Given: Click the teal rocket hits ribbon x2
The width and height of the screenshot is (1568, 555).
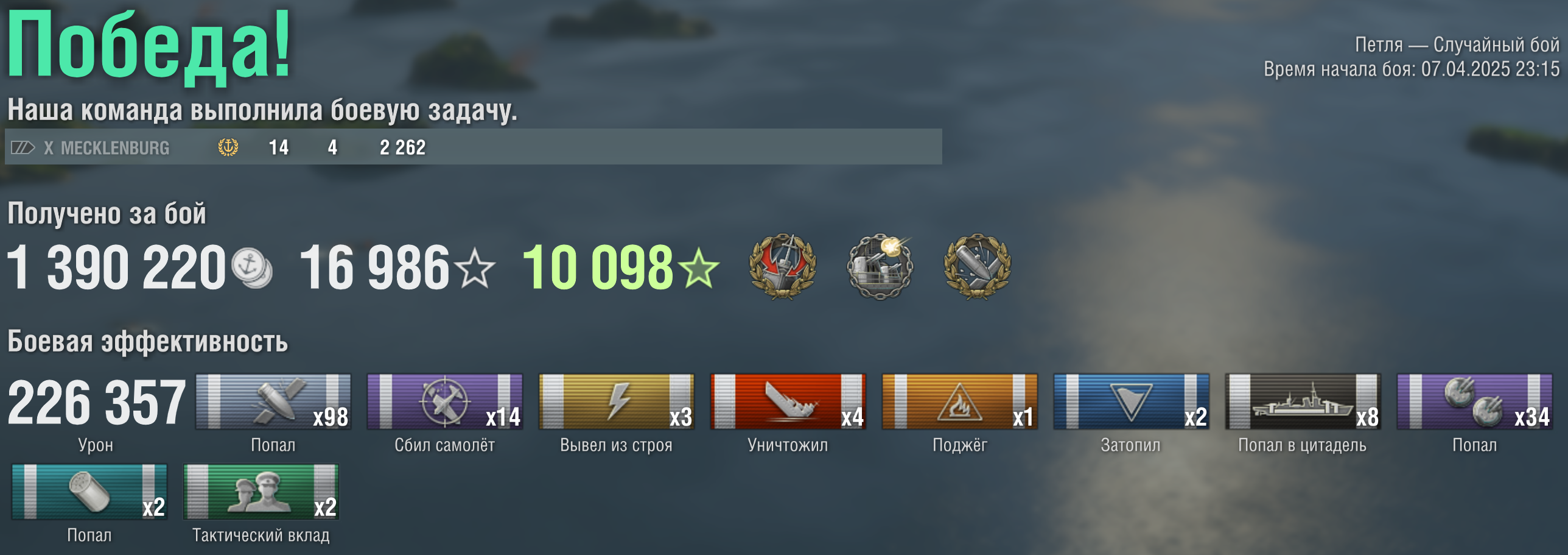Looking at the screenshot, I should click(x=89, y=492).
